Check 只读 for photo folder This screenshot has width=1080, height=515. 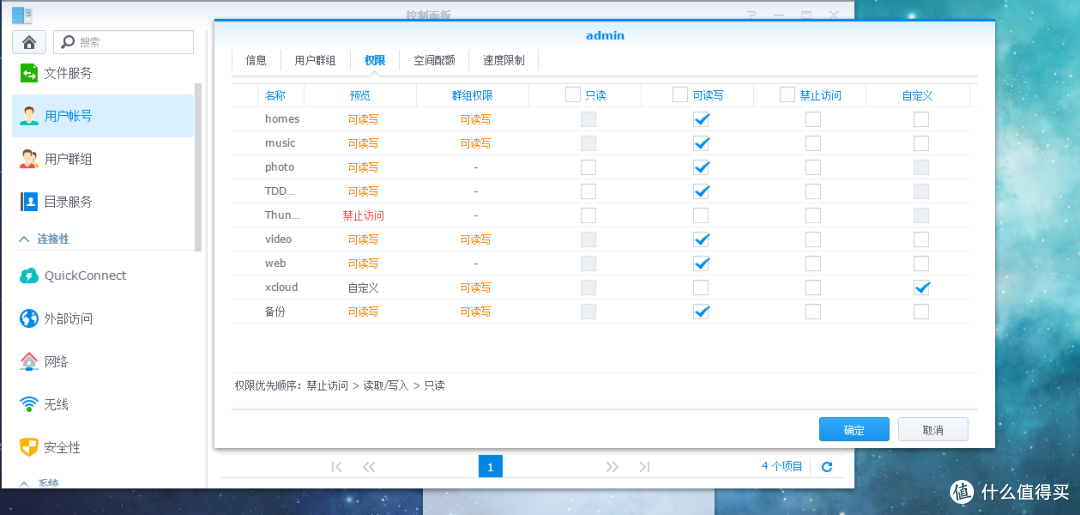[588, 167]
